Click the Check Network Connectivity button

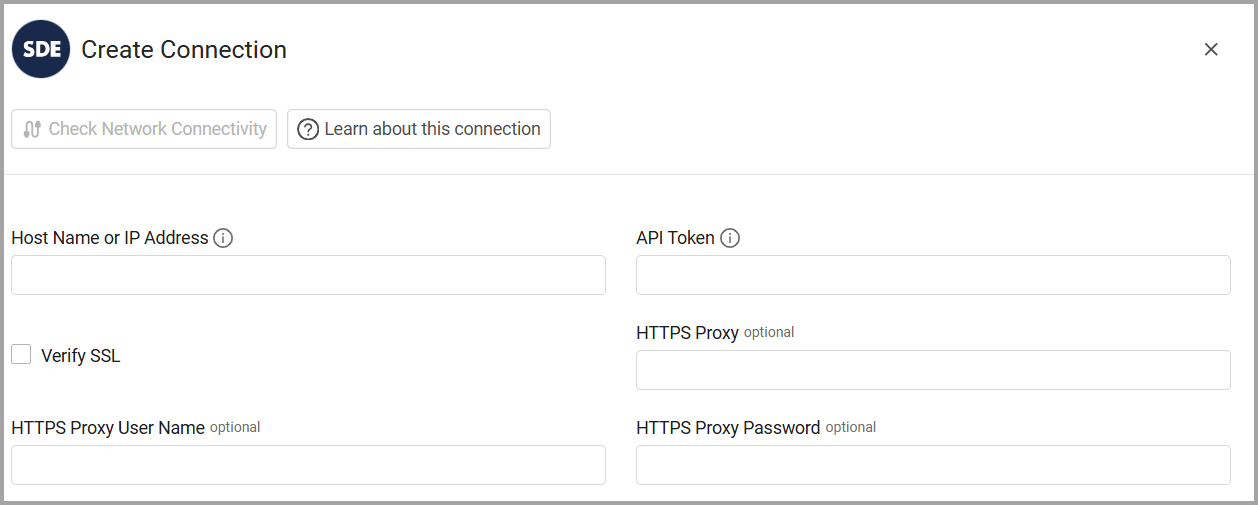[x=144, y=129]
